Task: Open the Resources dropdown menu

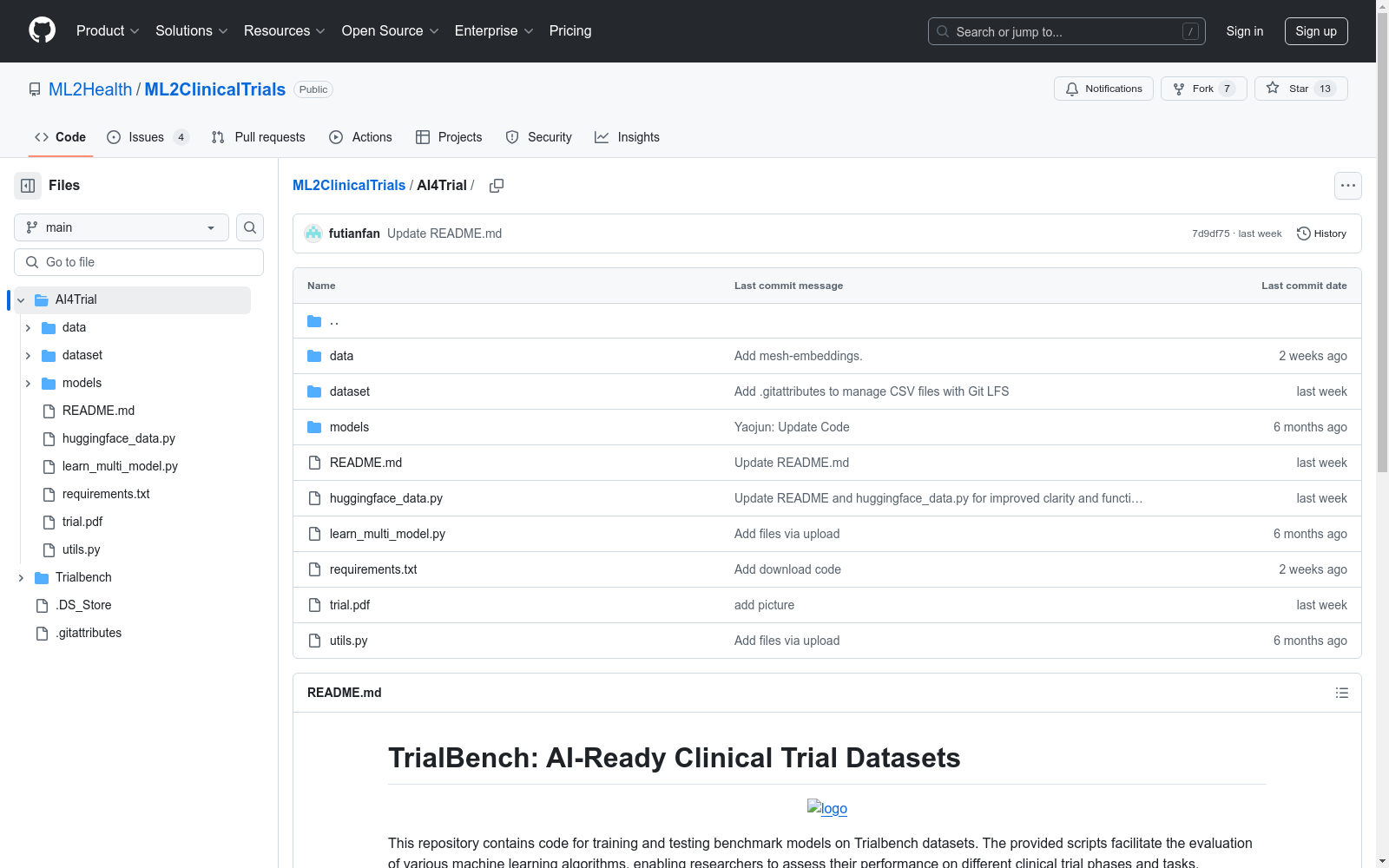Action: pyautogui.click(x=285, y=31)
